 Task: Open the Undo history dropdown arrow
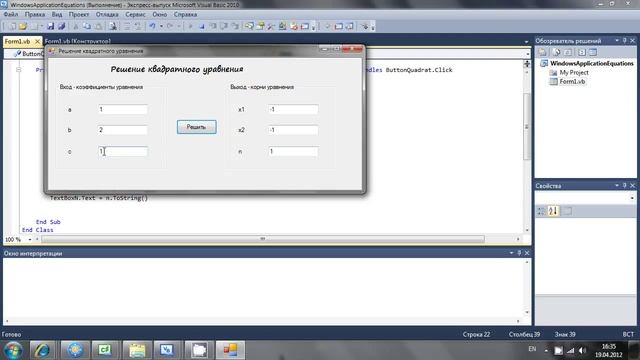(x=161, y=27)
